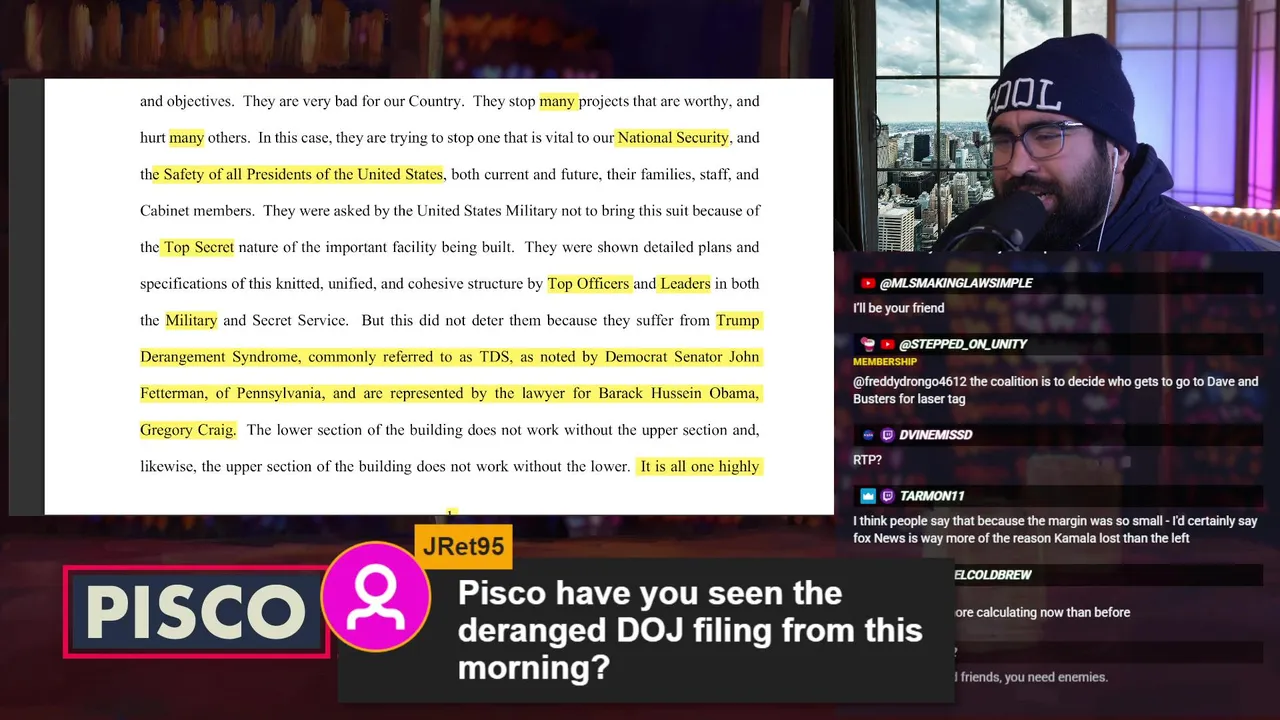Screen dimensions: 1280x720
Task: Click the superchat message about DOJ filing
Action: point(690,630)
